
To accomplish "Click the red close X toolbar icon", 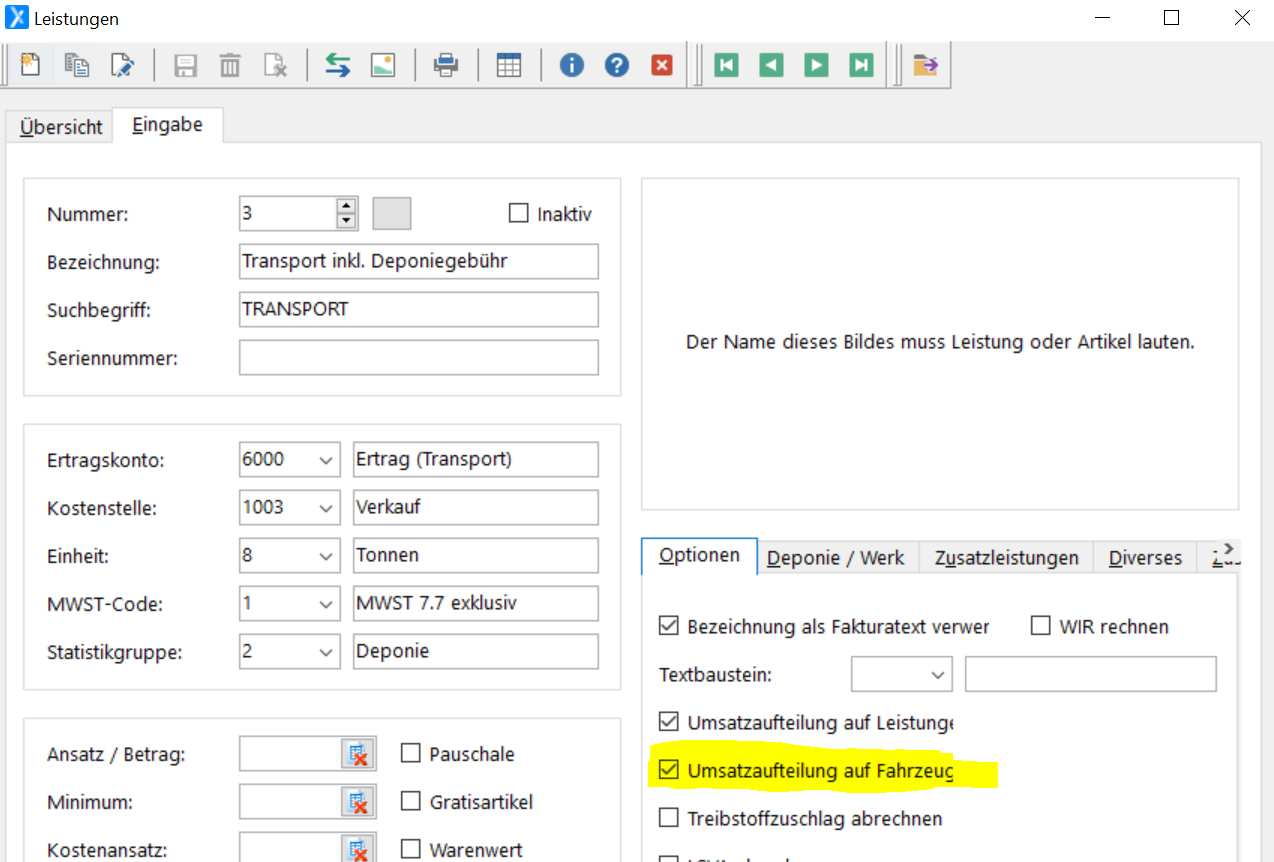I will click(x=662, y=66).
